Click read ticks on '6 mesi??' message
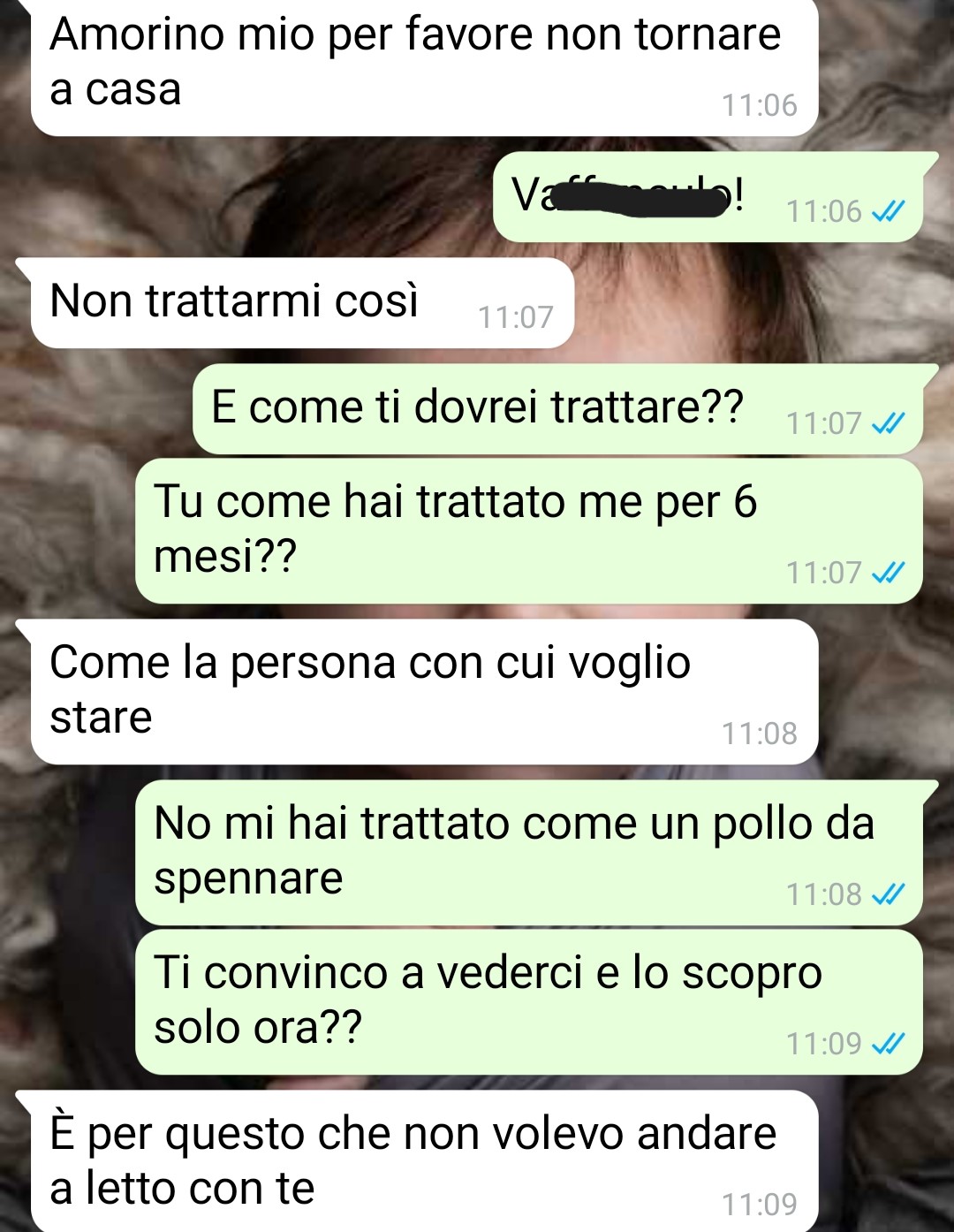This screenshot has width=954, height=1232. (x=888, y=574)
